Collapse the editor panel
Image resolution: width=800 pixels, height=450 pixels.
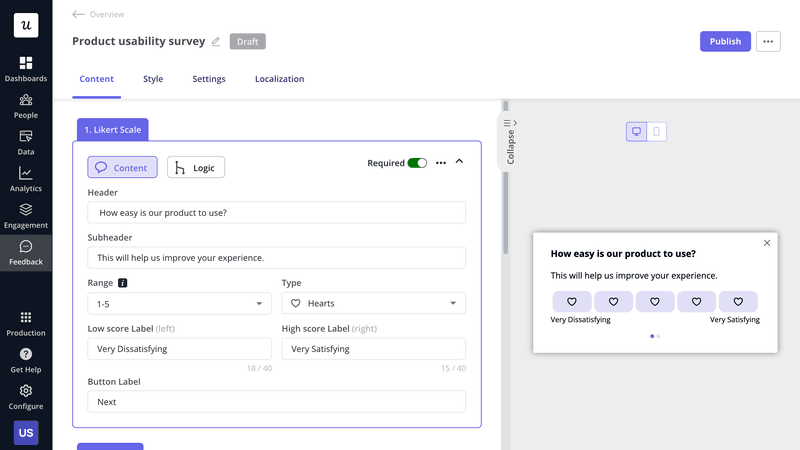coord(510,142)
